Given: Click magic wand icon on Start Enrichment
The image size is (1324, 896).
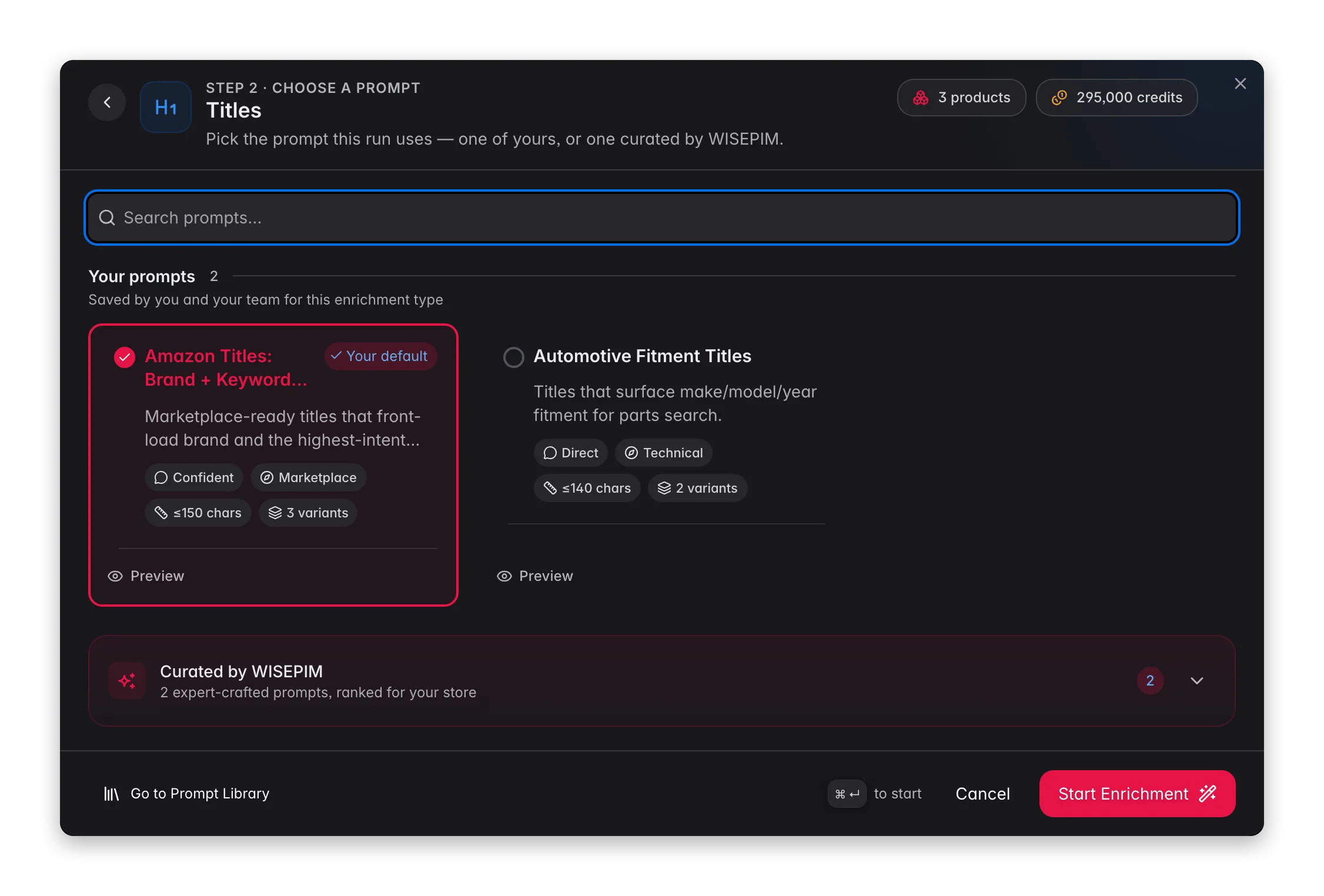Looking at the screenshot, I should 1208,794.
